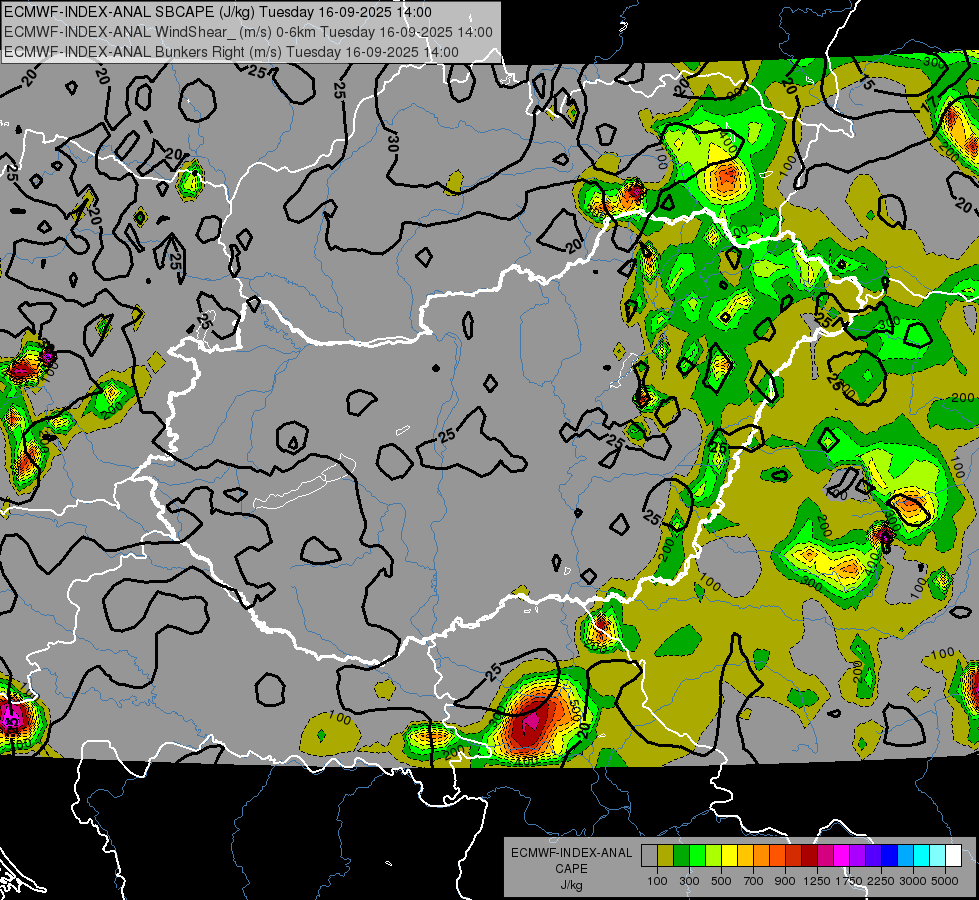Select the pure yellow legend swatch
Viewport: 979px width, 900px height.
click(x=729, y=855)
